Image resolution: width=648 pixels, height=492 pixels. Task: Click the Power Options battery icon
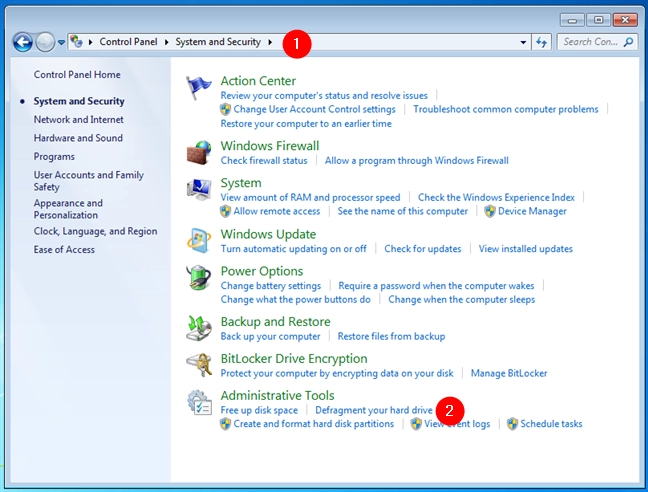click(199, 278)
